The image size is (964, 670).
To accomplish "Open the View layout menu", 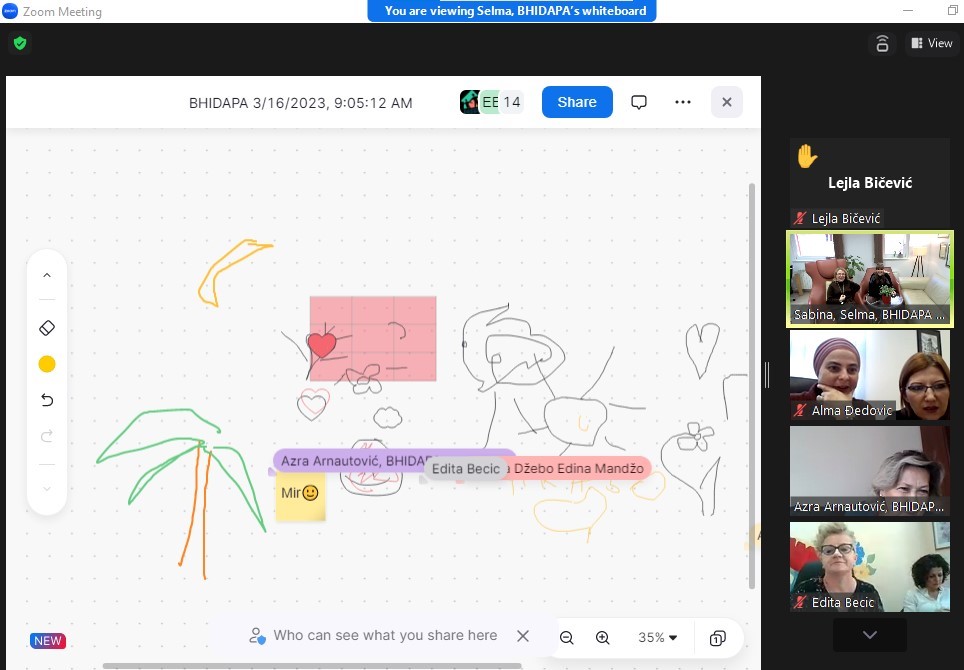I will [931, 43].
